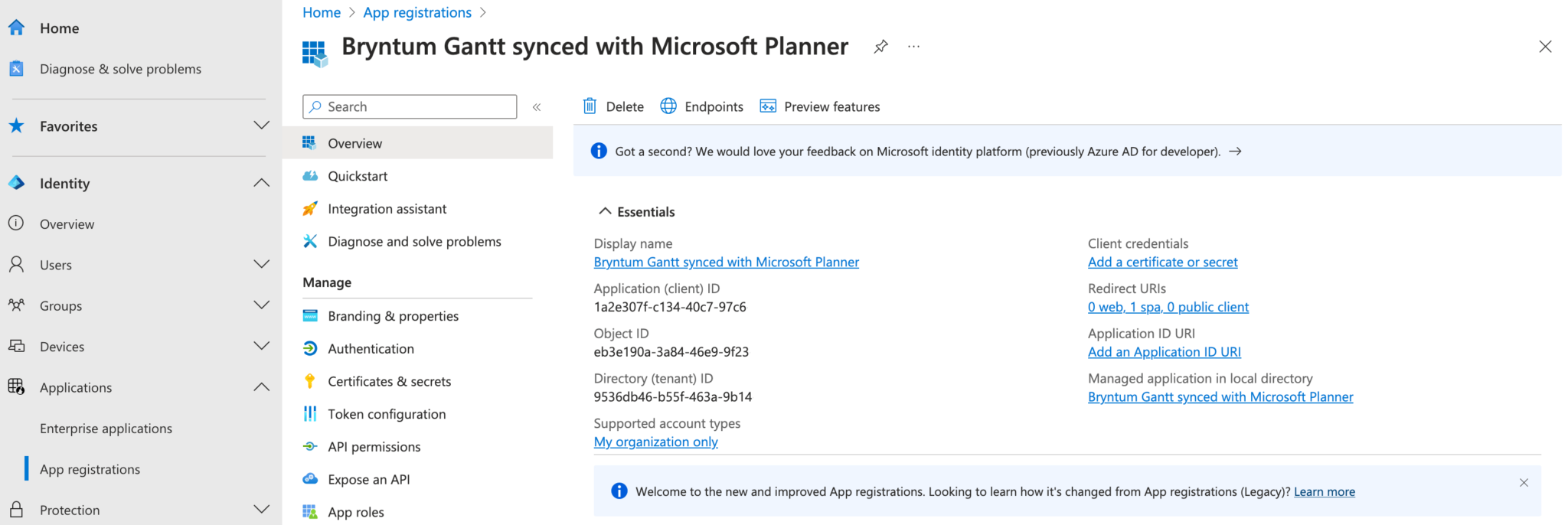
Task: Click the Expose an API cloud icon
Action: tap(310, 479)
